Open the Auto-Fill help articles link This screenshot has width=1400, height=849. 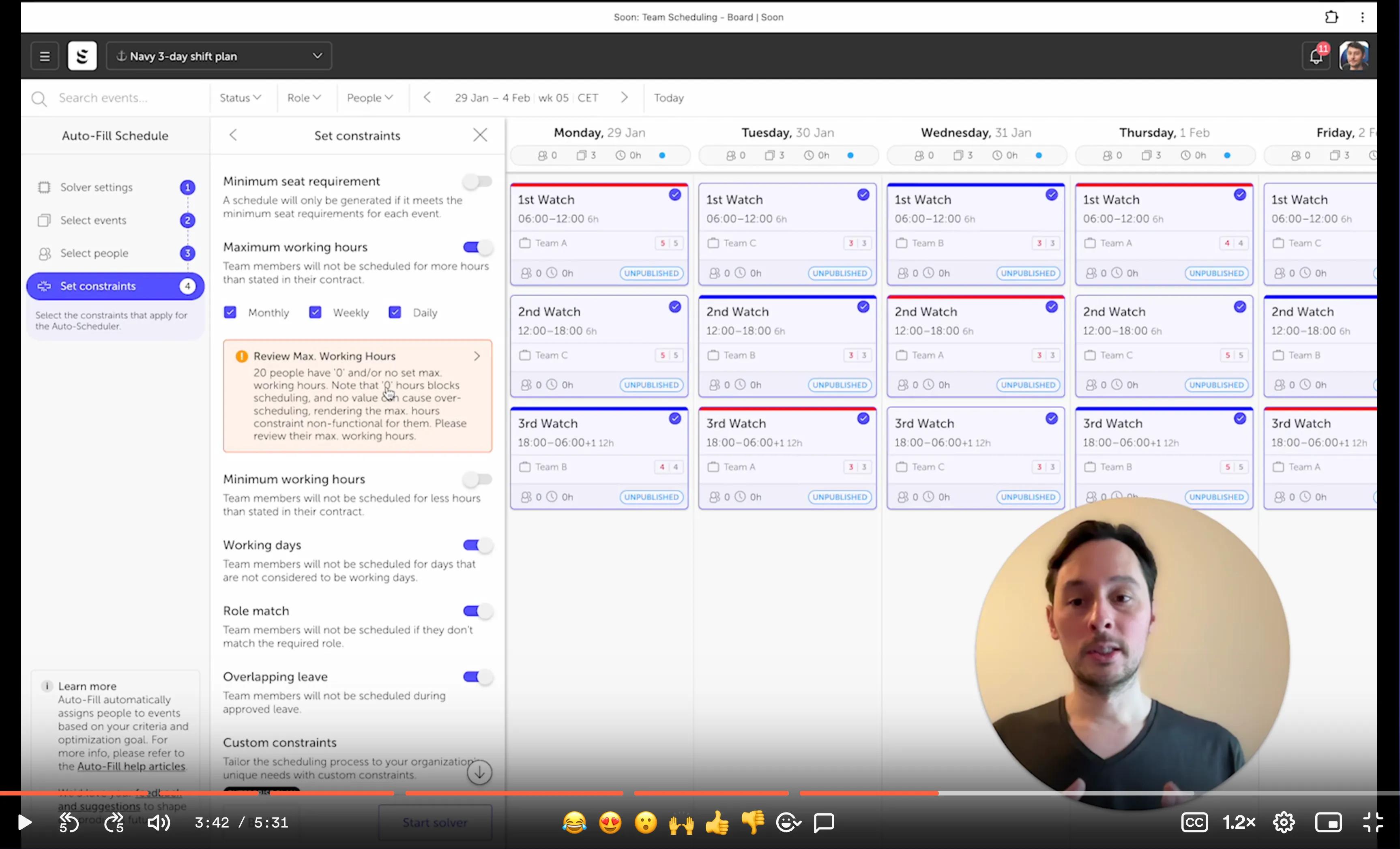coord(131,767)
